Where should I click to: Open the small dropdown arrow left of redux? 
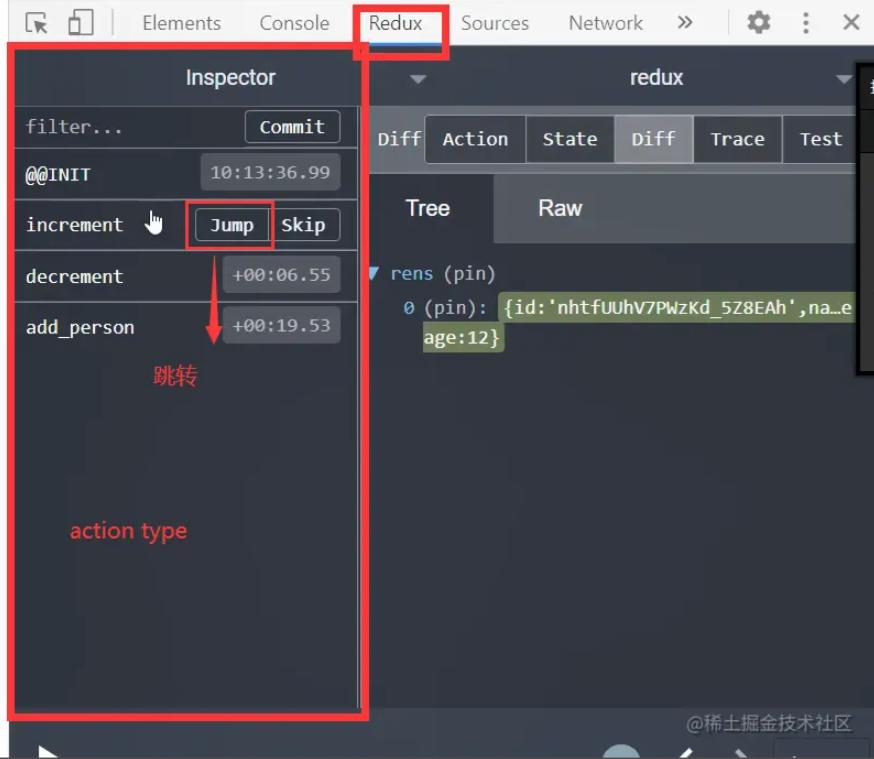click(419, 78)
